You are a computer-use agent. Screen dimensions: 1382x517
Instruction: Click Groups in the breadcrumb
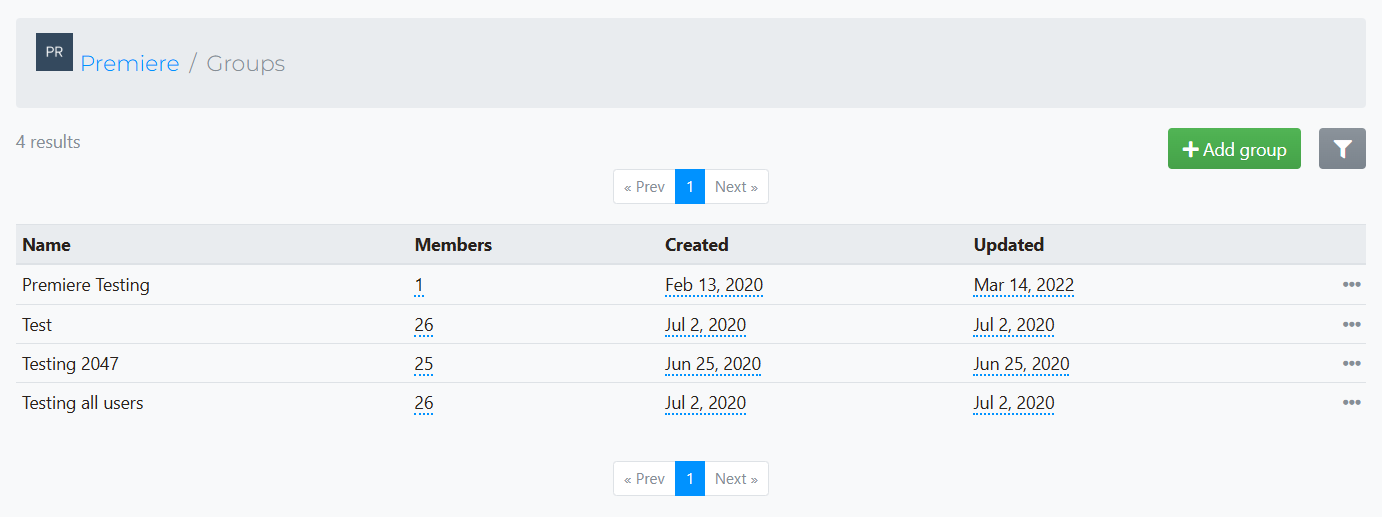[x=245, y=64]
